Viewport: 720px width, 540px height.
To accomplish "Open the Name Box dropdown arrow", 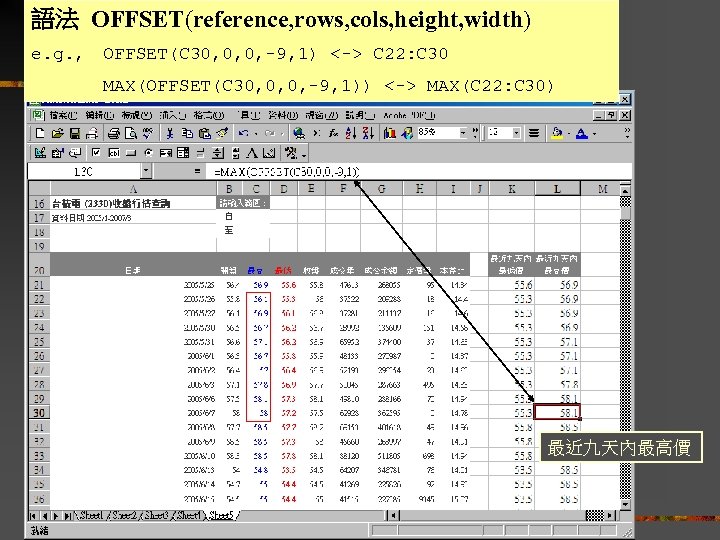I will [146, 172].
